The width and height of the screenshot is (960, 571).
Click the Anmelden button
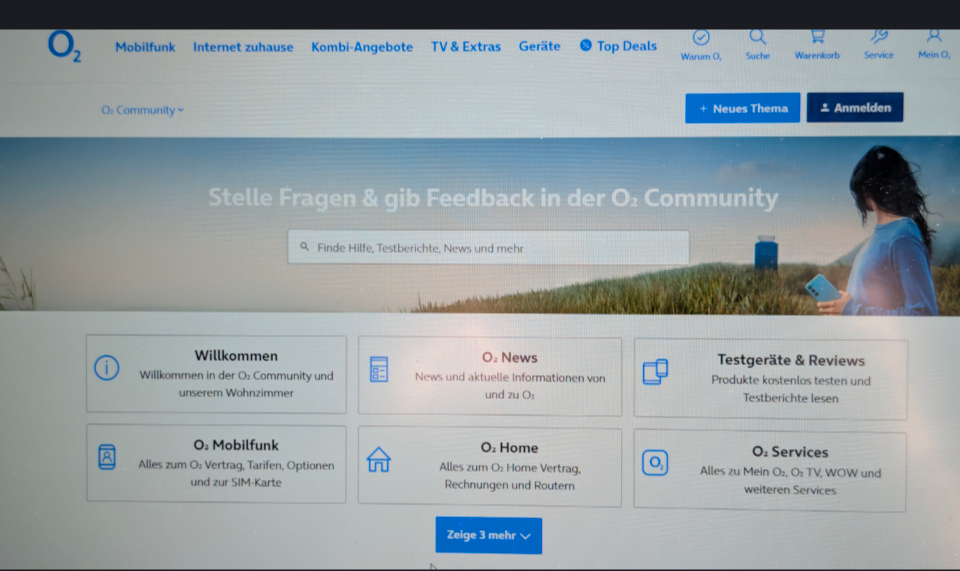(x=855, y=108)
